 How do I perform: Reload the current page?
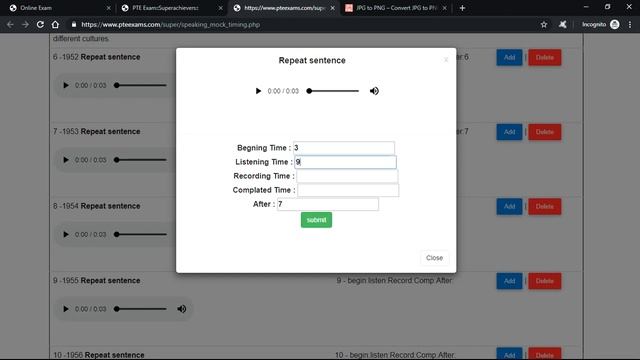40,24
